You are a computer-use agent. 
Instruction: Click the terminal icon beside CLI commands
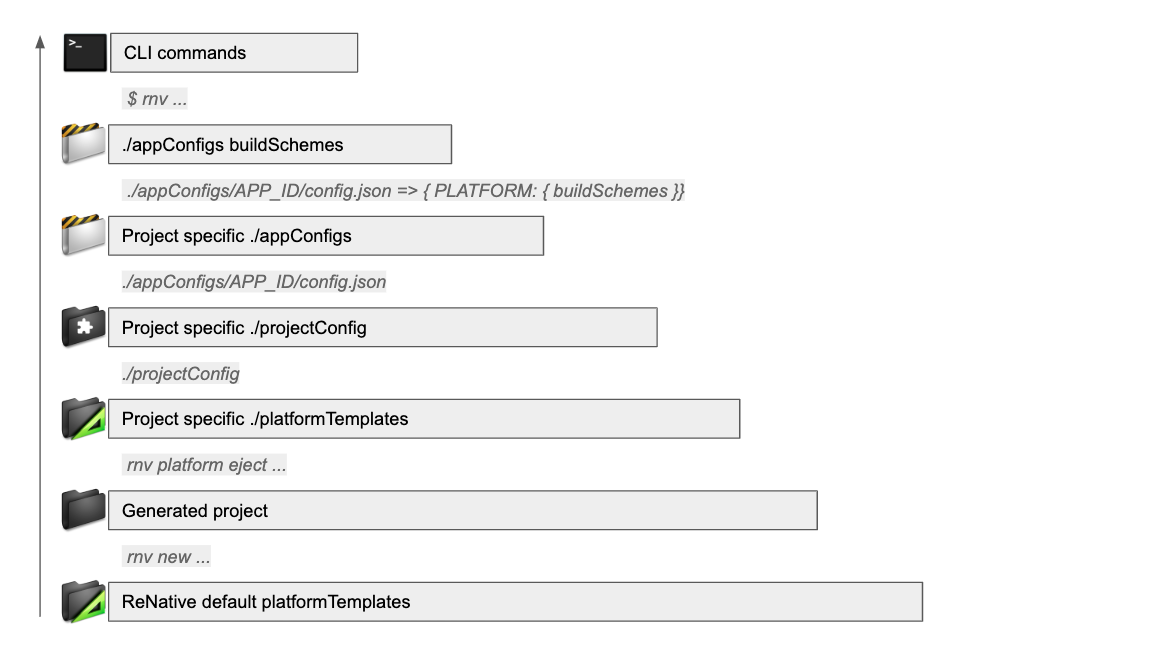pos(84,53)
